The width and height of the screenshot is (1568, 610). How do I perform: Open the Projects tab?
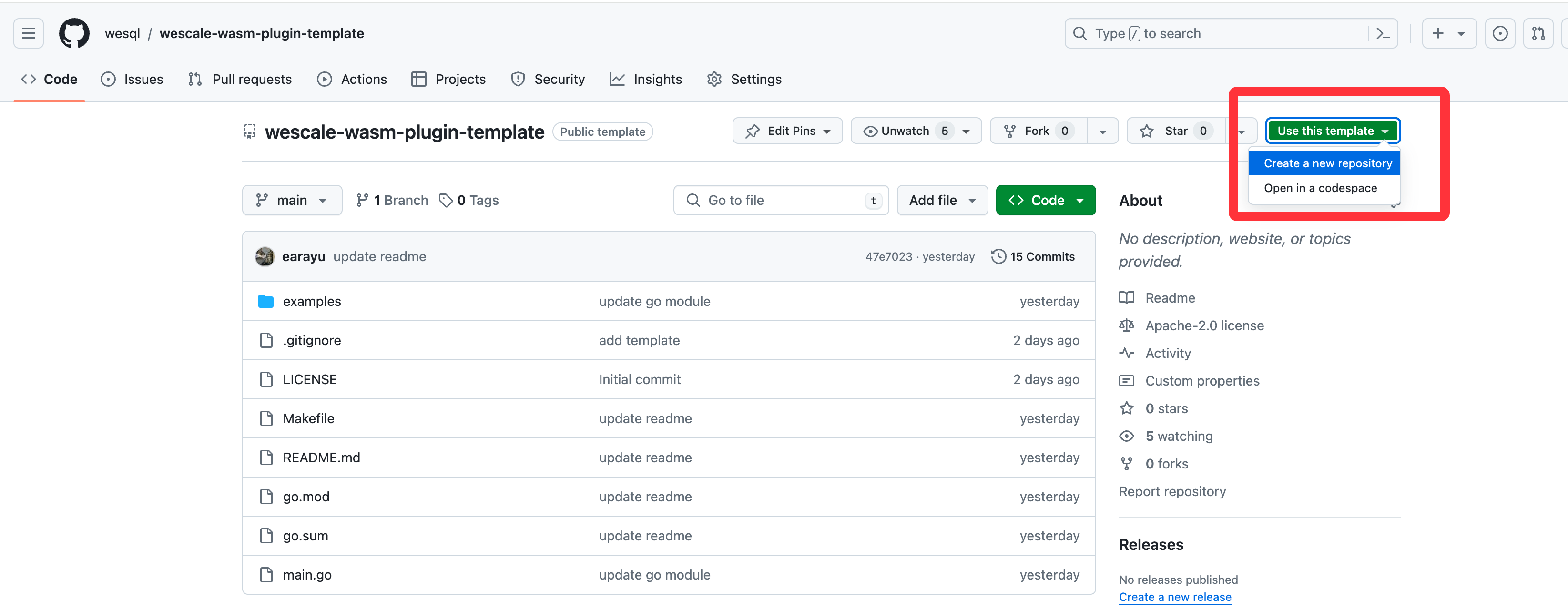click(x=448, y=79)
